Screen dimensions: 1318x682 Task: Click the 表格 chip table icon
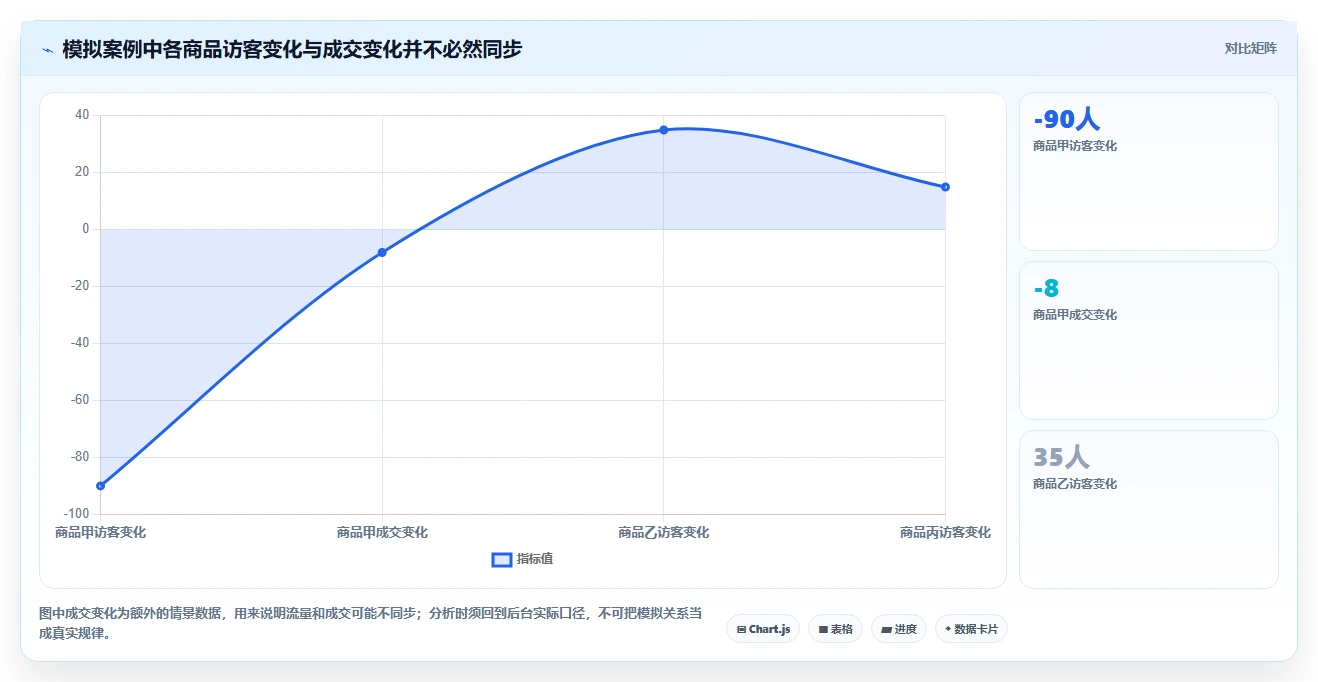click(x=823, y=630)
